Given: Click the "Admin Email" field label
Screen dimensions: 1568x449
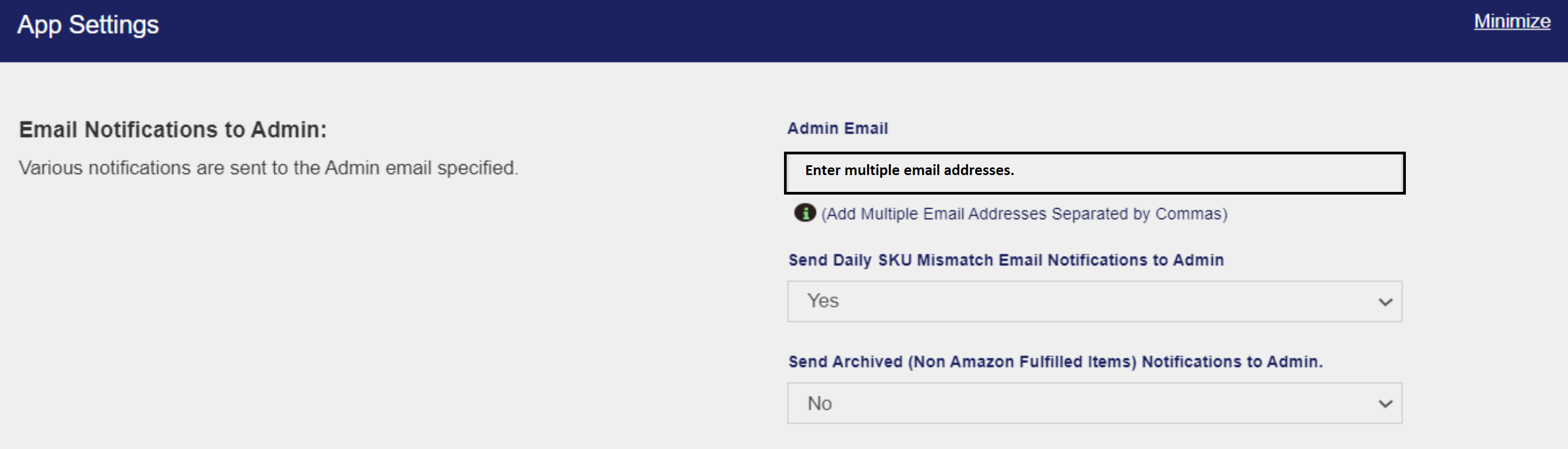Looking at the screenshot, I should pos(837,128).
